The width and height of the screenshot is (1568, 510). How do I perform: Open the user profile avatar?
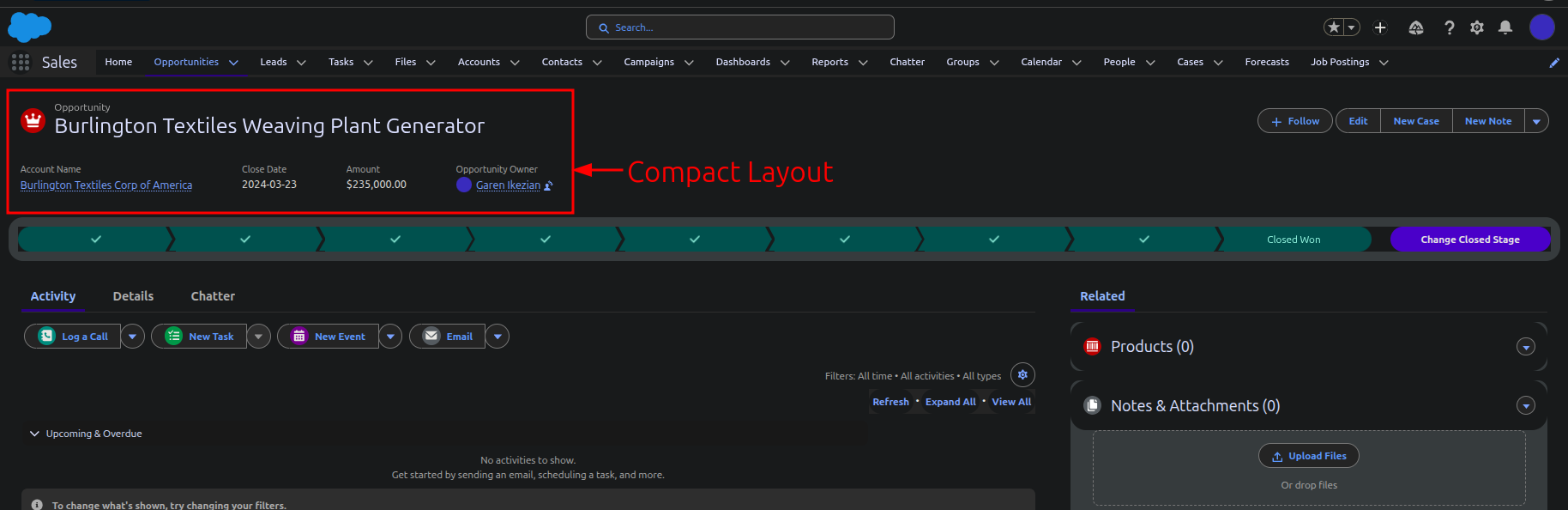tap(1542, 27)
